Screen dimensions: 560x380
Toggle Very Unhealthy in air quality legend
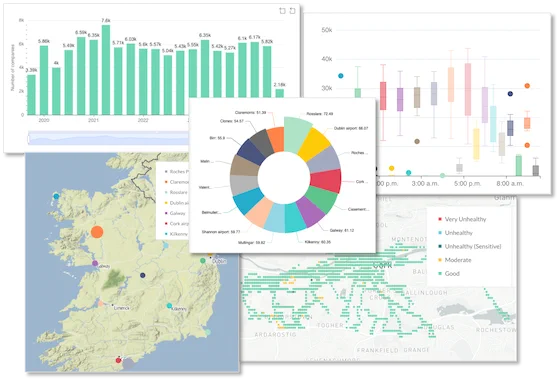tap(462, 219)
